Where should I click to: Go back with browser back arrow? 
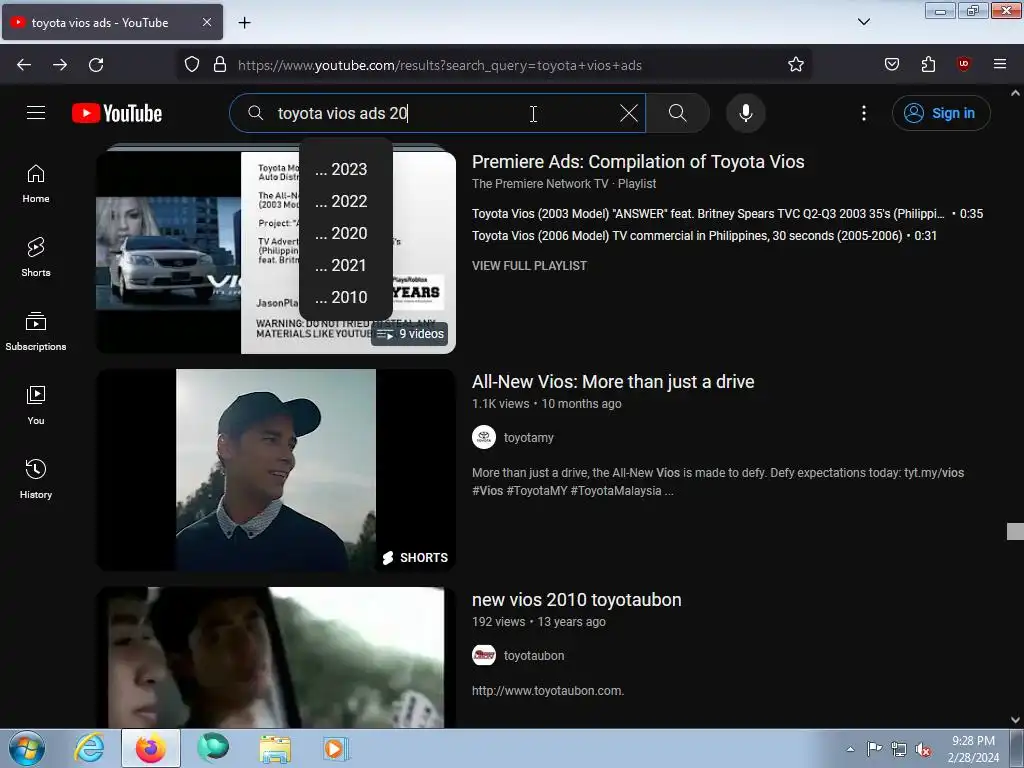[24, 65]
